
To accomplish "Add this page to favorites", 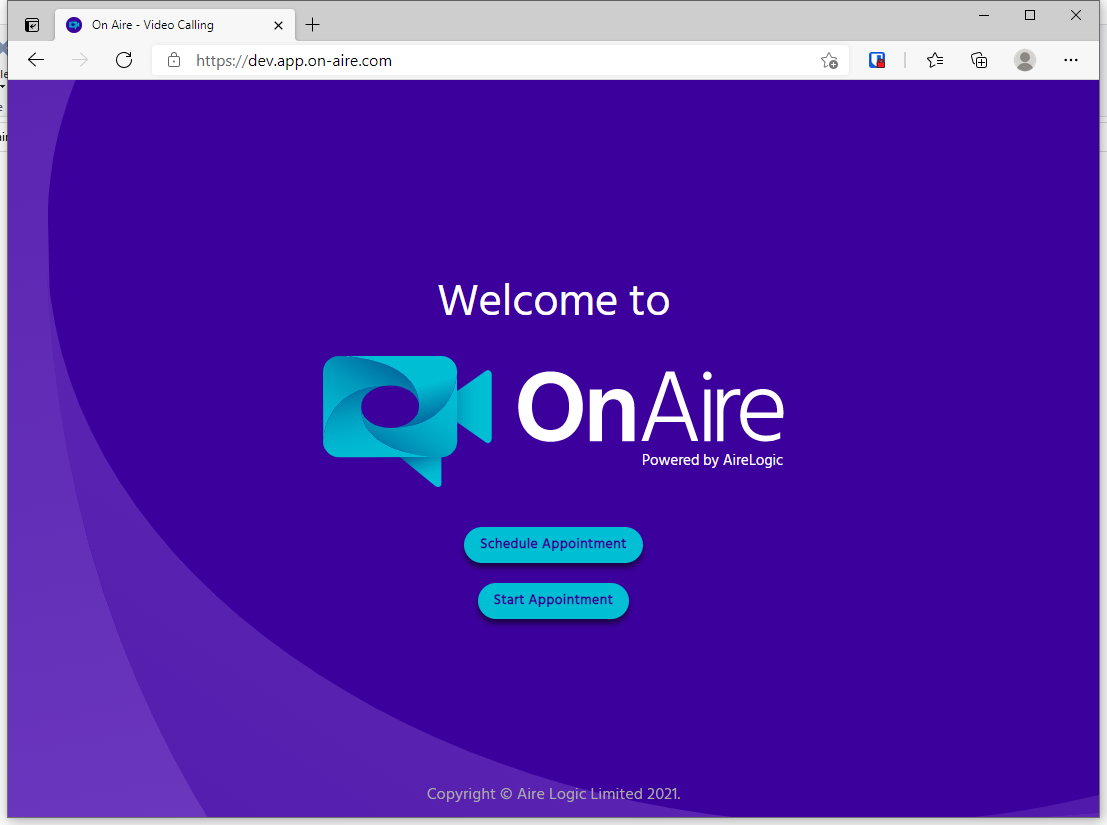I will coord(829,60).
